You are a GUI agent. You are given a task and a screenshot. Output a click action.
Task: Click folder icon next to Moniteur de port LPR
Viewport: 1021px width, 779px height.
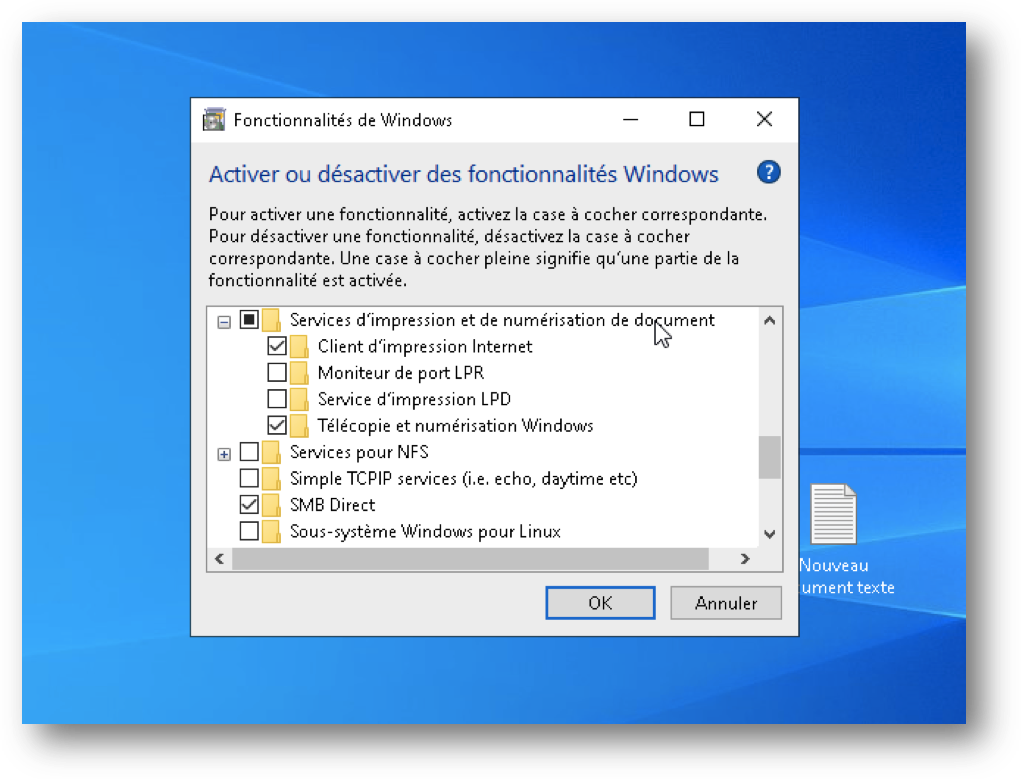pyautogui.click(x=299, y=373)
